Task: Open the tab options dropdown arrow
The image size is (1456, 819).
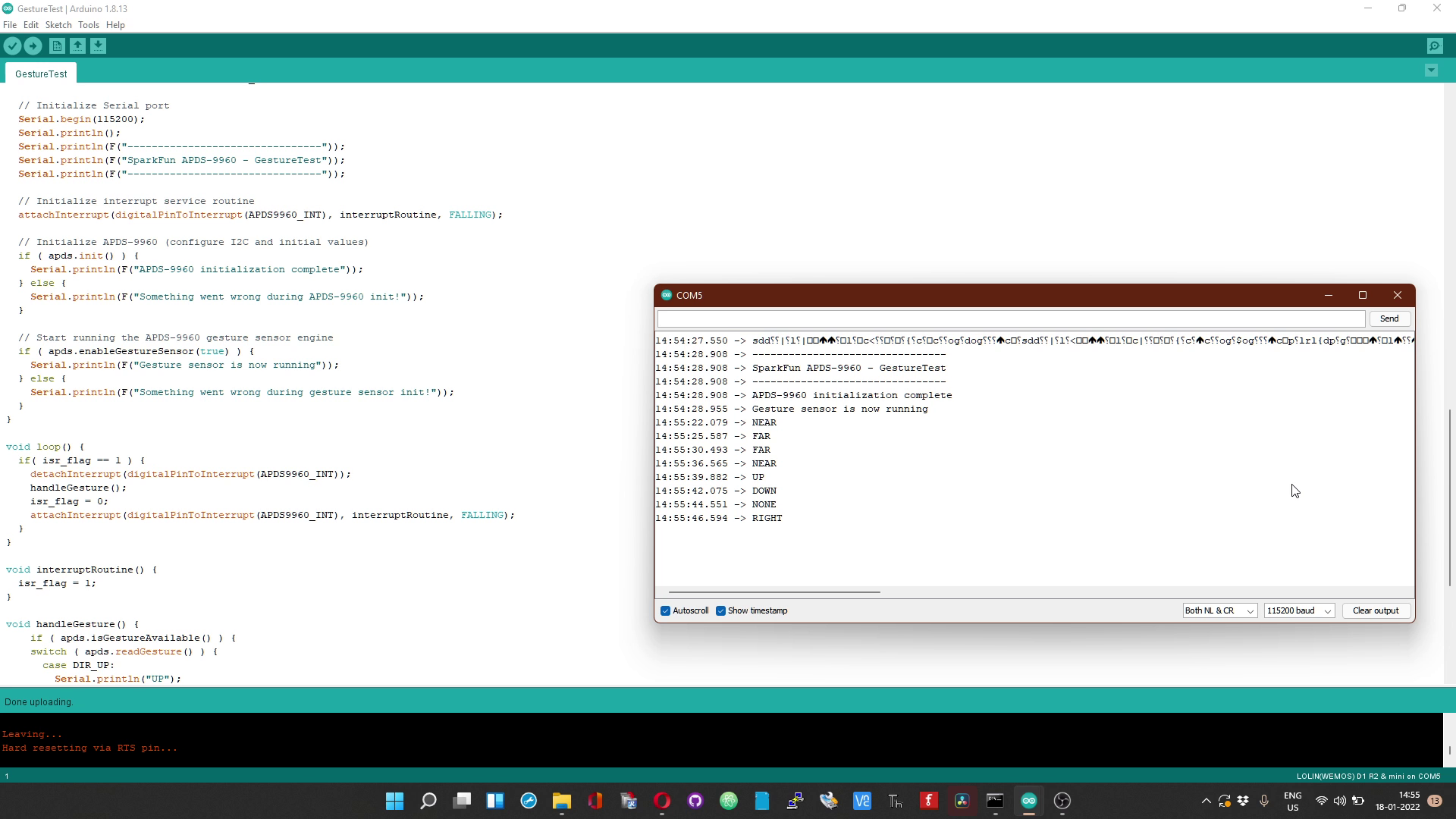Action: [1431, 71]
